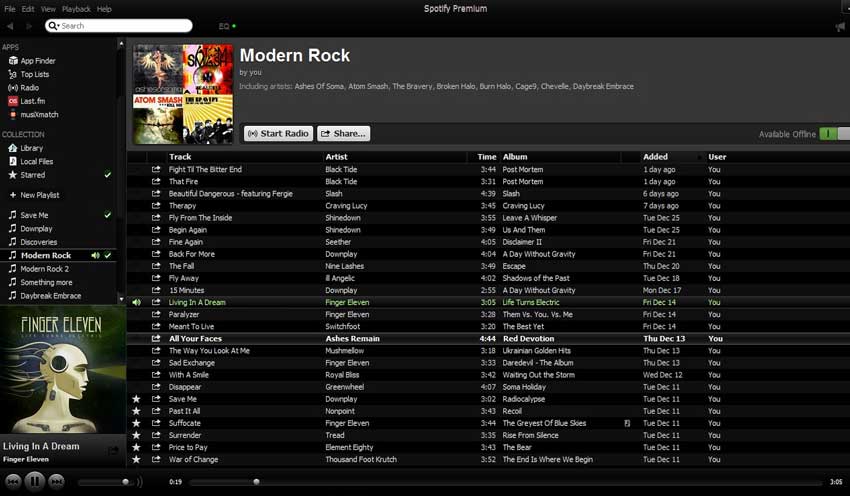Unstar the War of Change track
Screen dimensions: 850x496
coord(137,460)
